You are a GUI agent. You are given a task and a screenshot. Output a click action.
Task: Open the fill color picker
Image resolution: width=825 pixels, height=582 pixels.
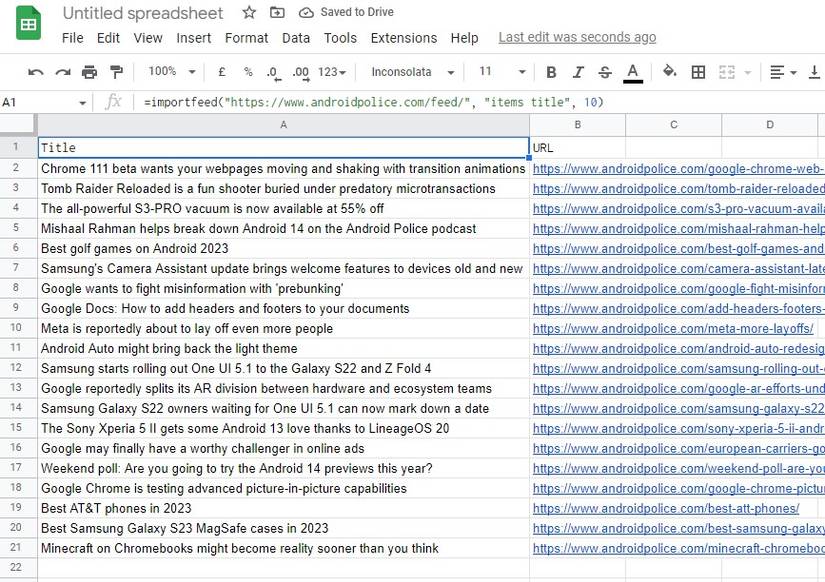tap(669, 71)
